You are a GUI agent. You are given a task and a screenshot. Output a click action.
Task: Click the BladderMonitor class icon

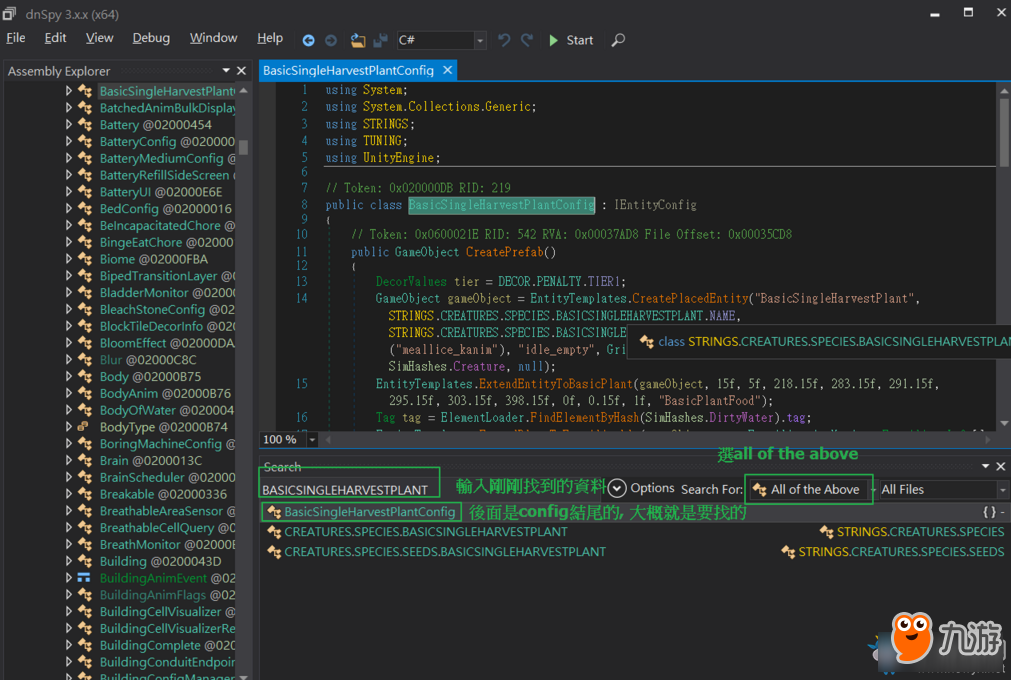point(84,292)
